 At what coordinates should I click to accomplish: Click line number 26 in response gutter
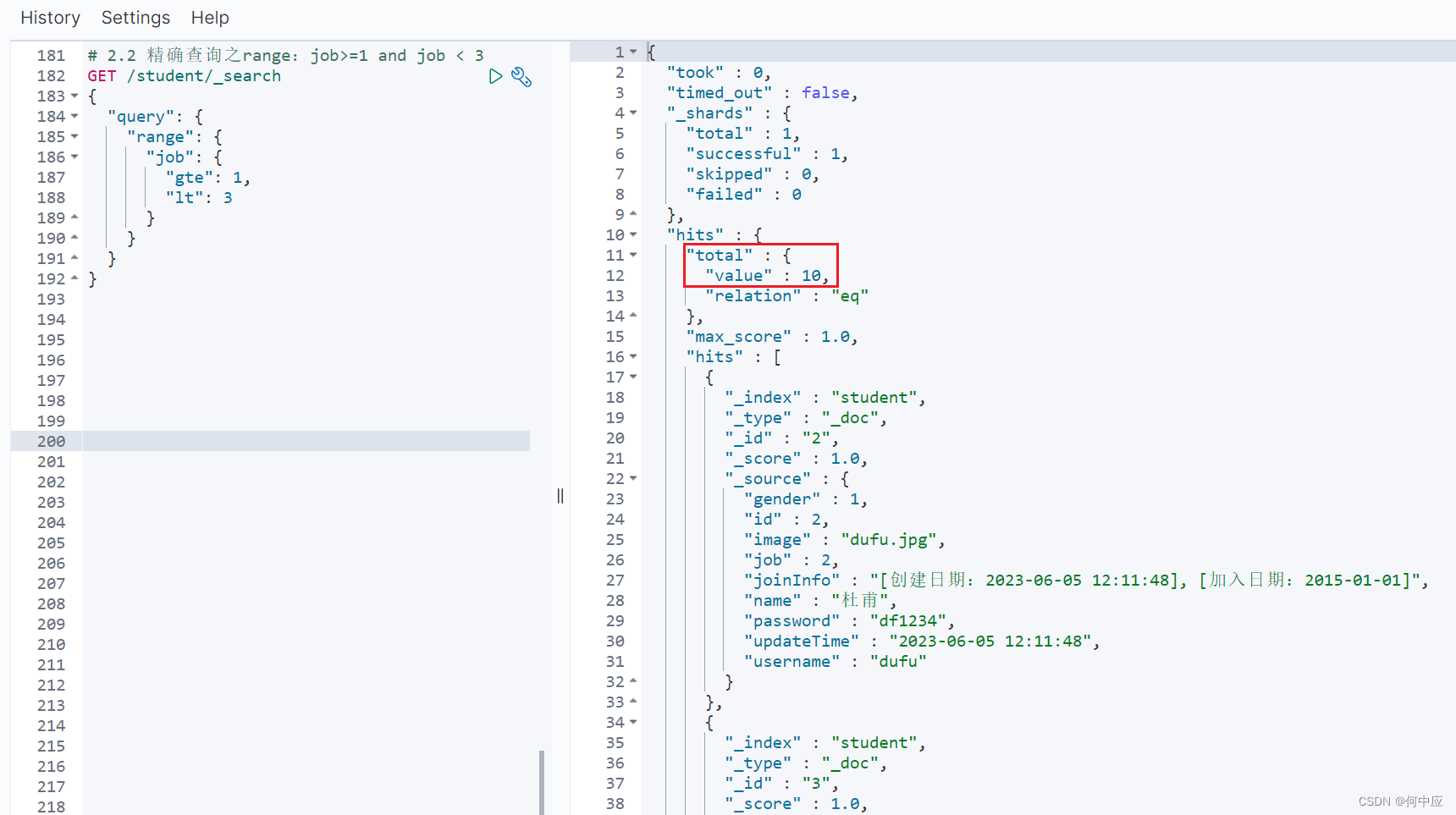615,559
